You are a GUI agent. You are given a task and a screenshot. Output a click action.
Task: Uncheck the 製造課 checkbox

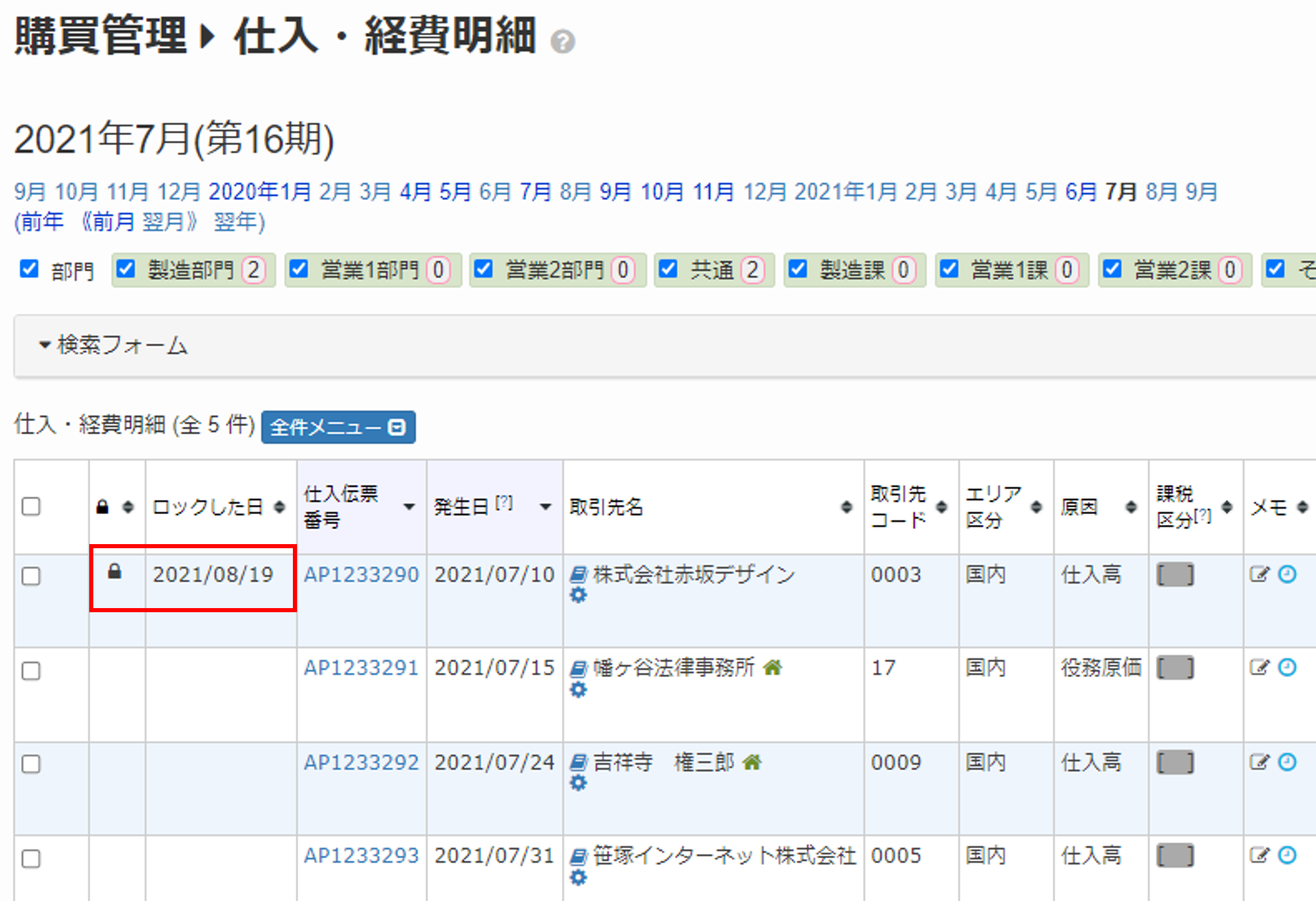click(798, 269)
